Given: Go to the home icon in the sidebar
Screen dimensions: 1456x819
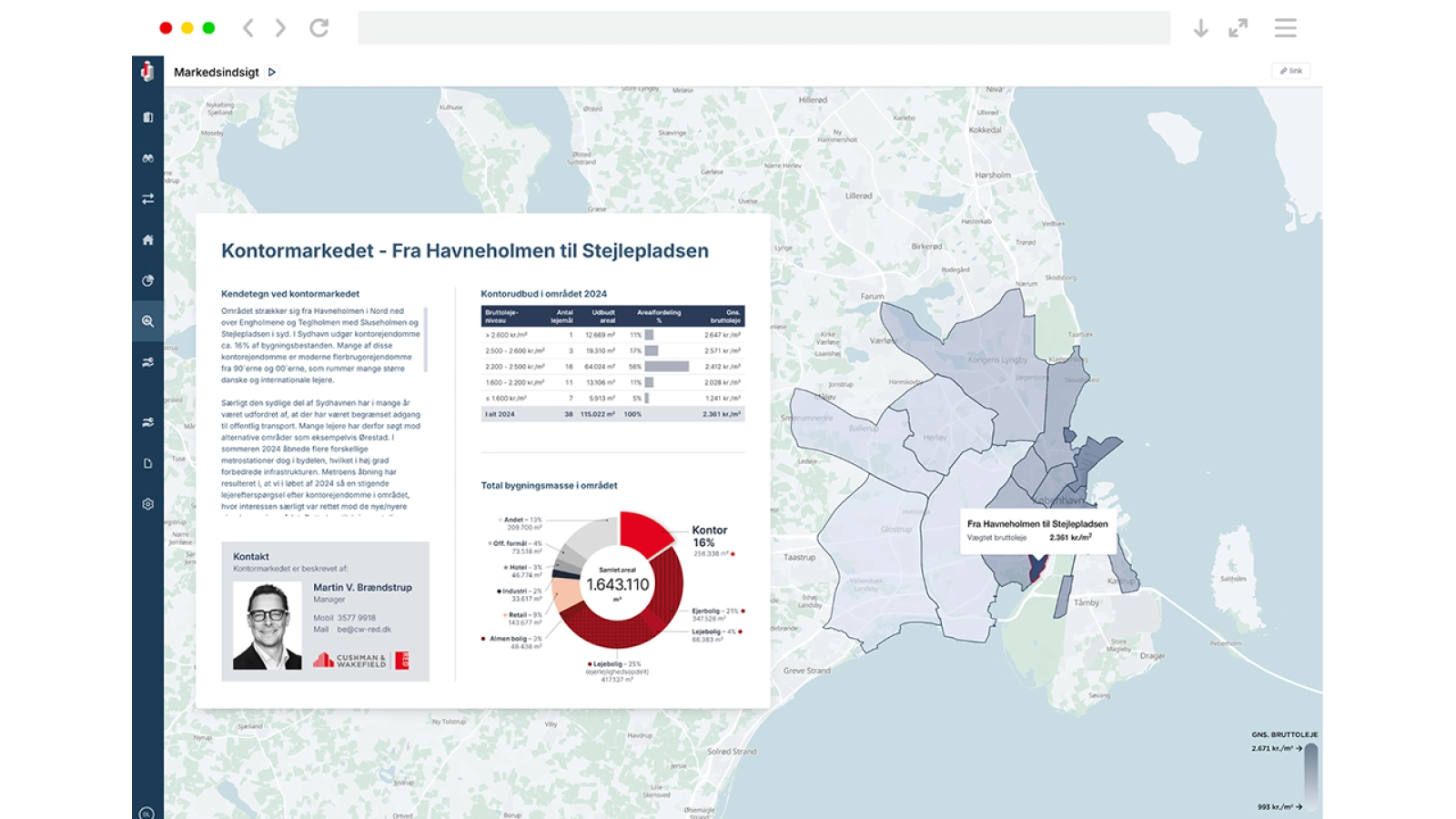Looking at the screenshot, I should click(147, 240).
